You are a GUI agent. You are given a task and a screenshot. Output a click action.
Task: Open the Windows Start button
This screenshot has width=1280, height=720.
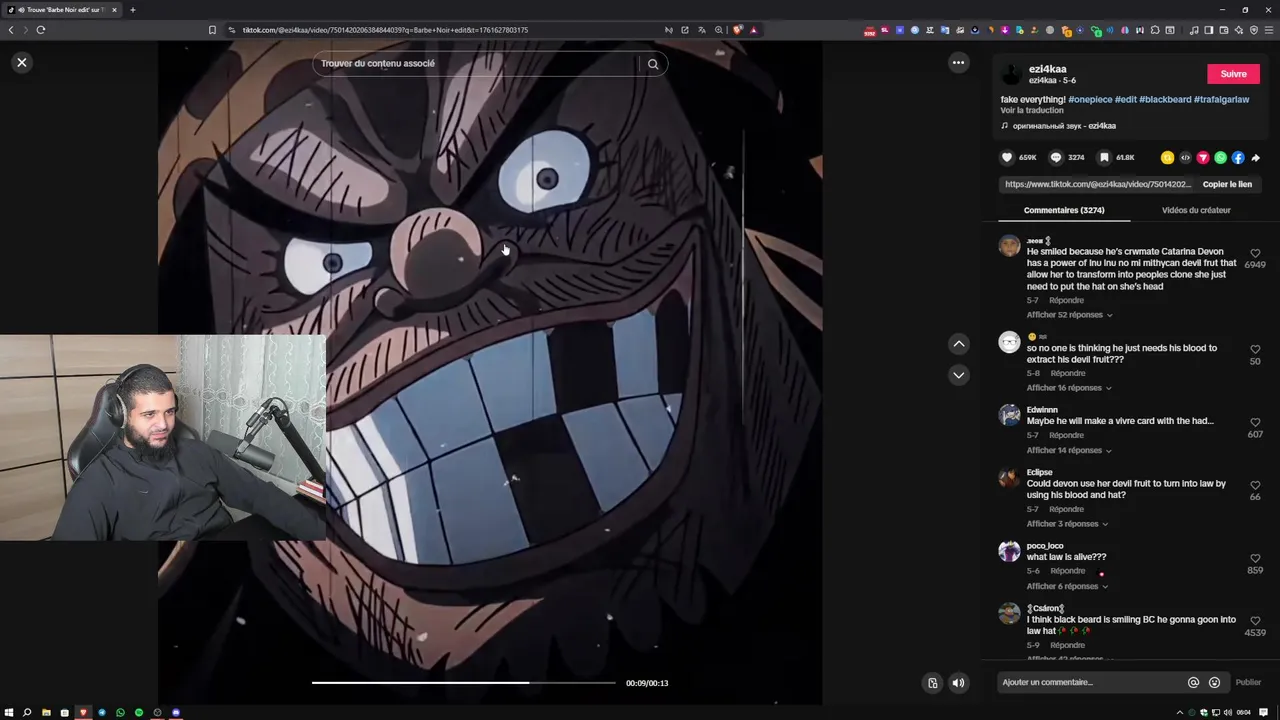pyautogui.click(x=9, y=712)
